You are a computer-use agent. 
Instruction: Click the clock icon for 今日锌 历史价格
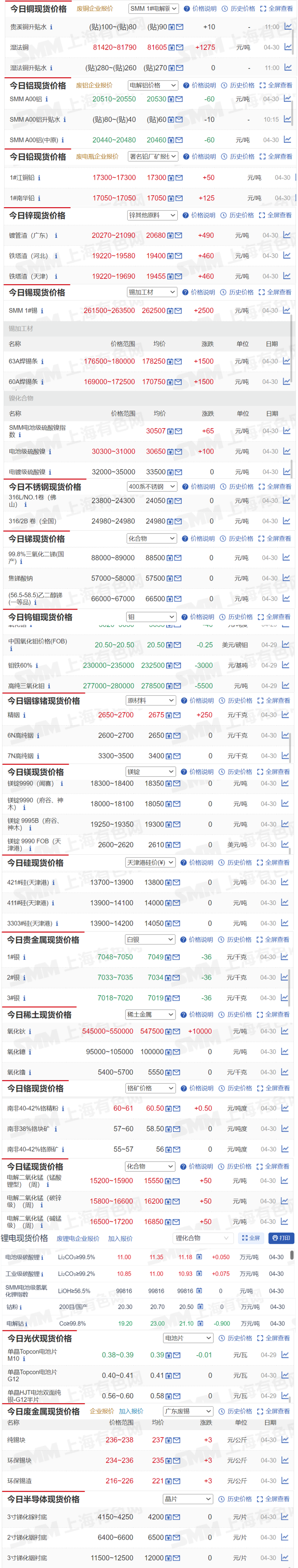223,215
